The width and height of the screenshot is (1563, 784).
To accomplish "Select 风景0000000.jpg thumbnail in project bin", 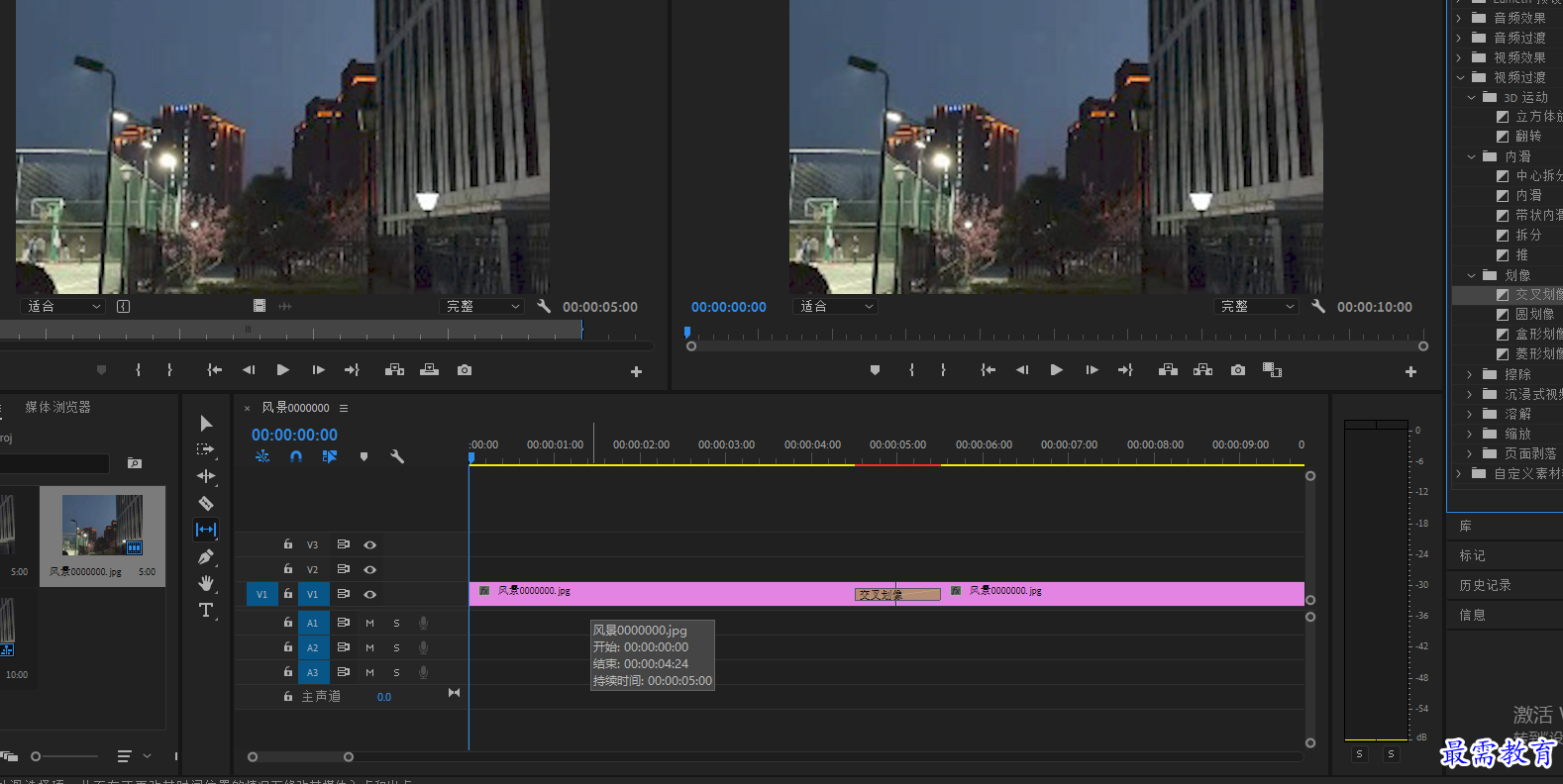I will 102,525.
